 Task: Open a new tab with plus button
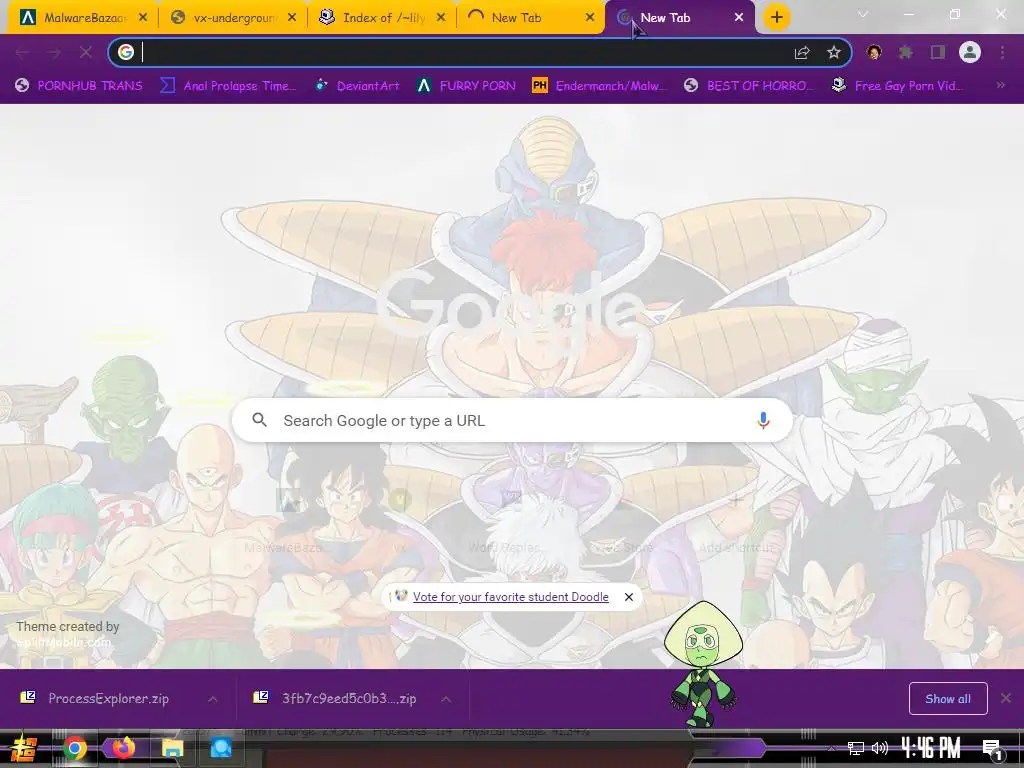tap(776, 18)
